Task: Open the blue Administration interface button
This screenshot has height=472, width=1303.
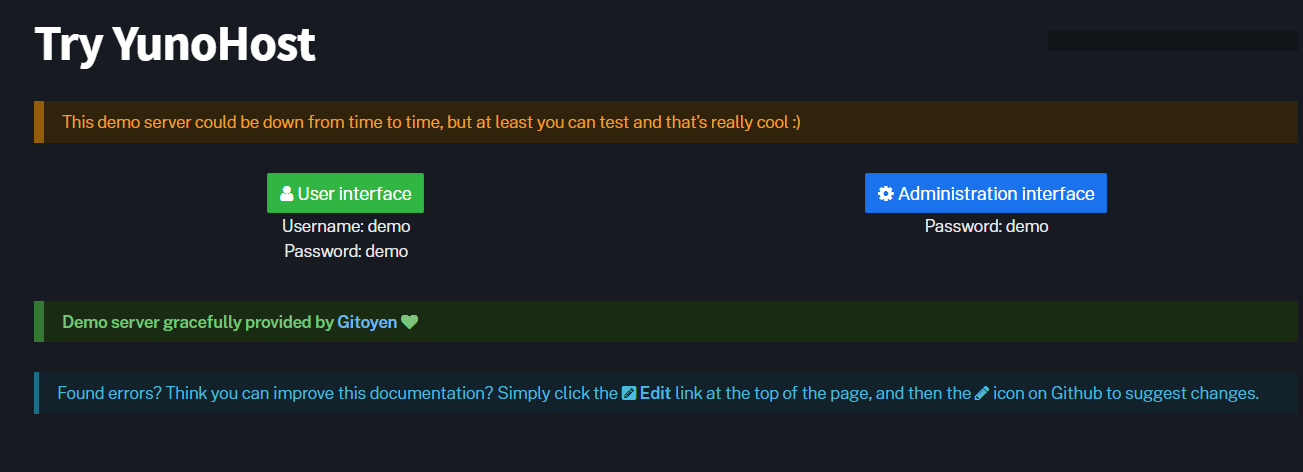Action: coord(986,193)
